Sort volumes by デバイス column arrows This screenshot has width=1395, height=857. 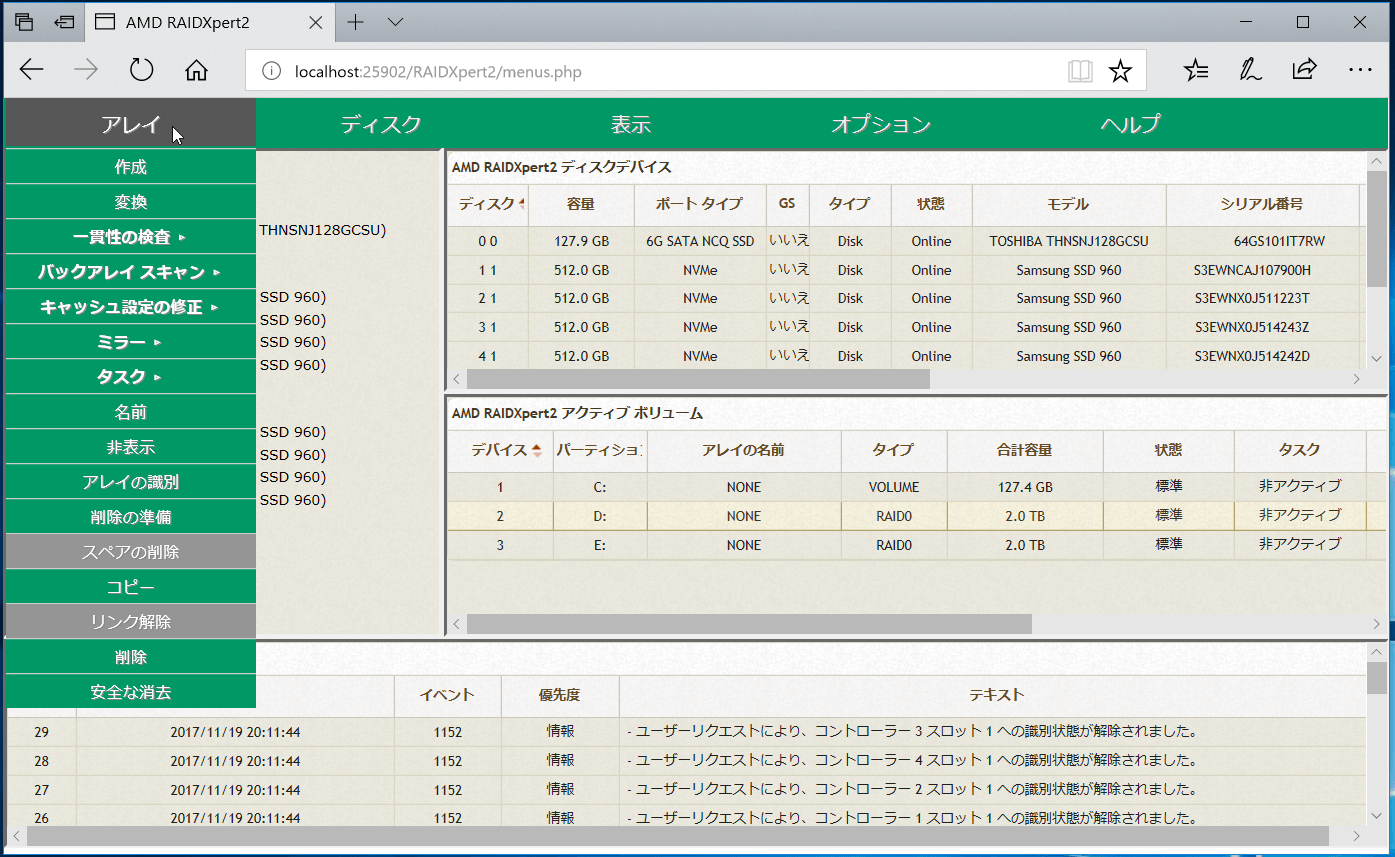537,450
